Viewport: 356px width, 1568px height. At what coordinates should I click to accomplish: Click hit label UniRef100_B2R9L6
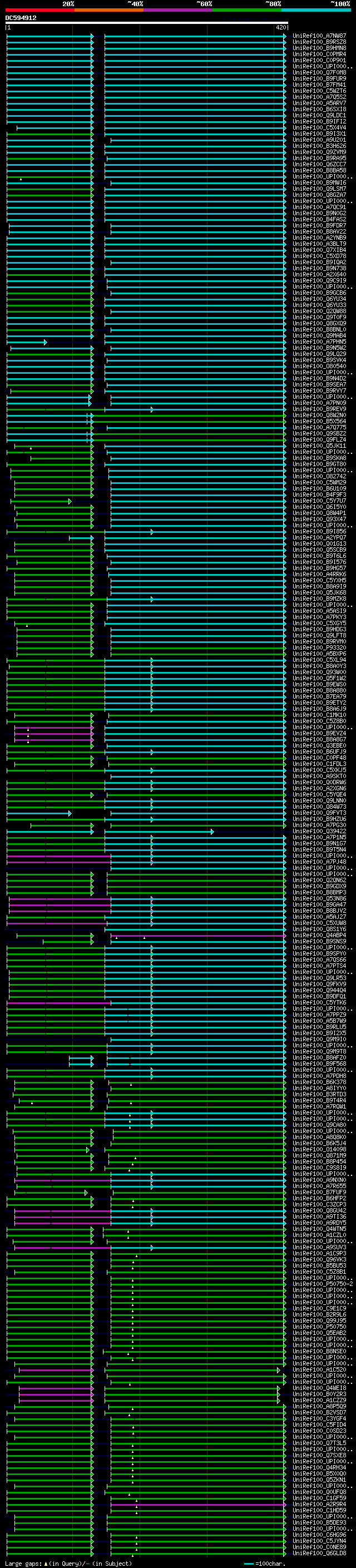click(x=319, y=1315)
